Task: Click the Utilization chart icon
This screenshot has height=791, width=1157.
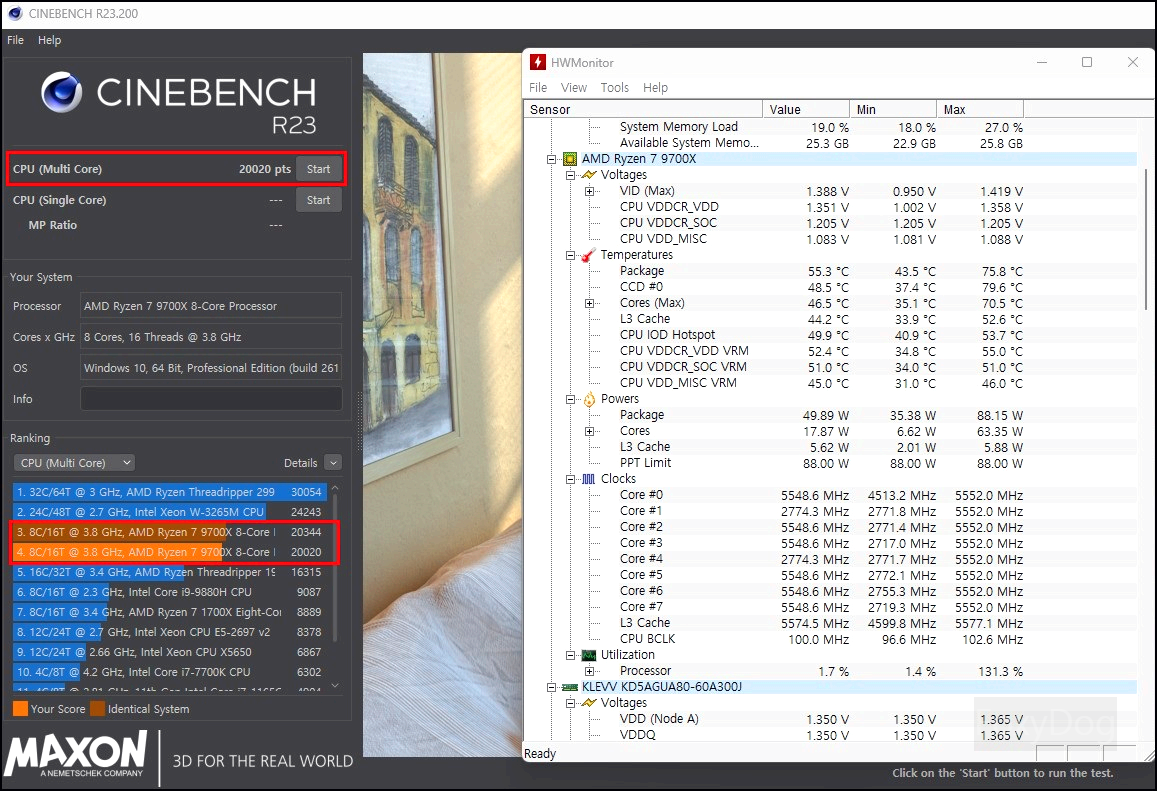Action: point(589,655)
